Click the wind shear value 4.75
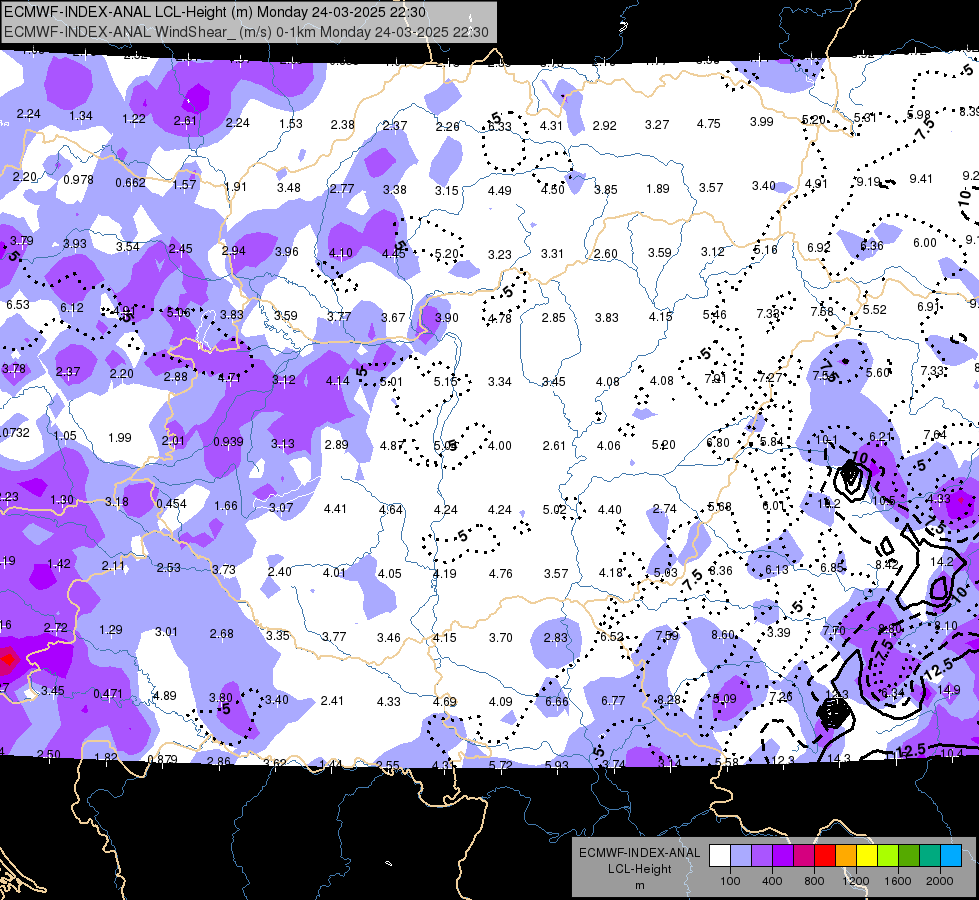Viewport: 979px width, 900px height. pyautogui.click(x=709, y=124)
